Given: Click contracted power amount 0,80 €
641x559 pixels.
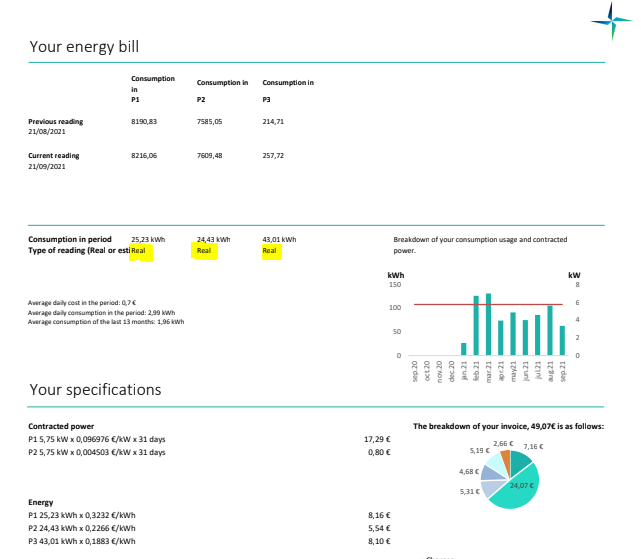Looking at the screenshot, I should pos(379,452).
